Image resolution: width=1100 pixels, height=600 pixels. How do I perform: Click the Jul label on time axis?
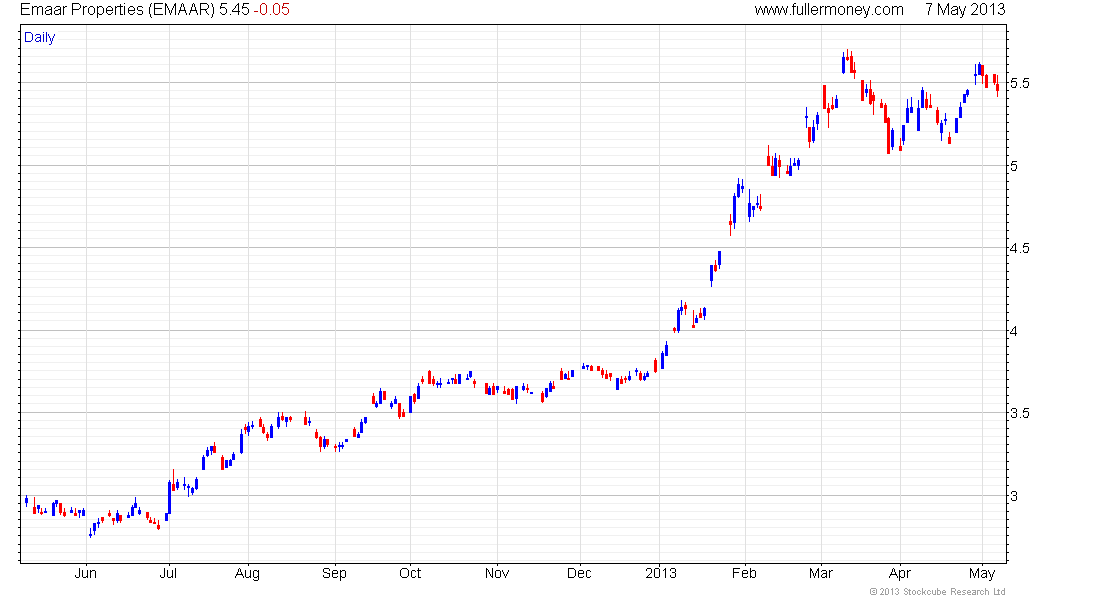pos(168,573)
